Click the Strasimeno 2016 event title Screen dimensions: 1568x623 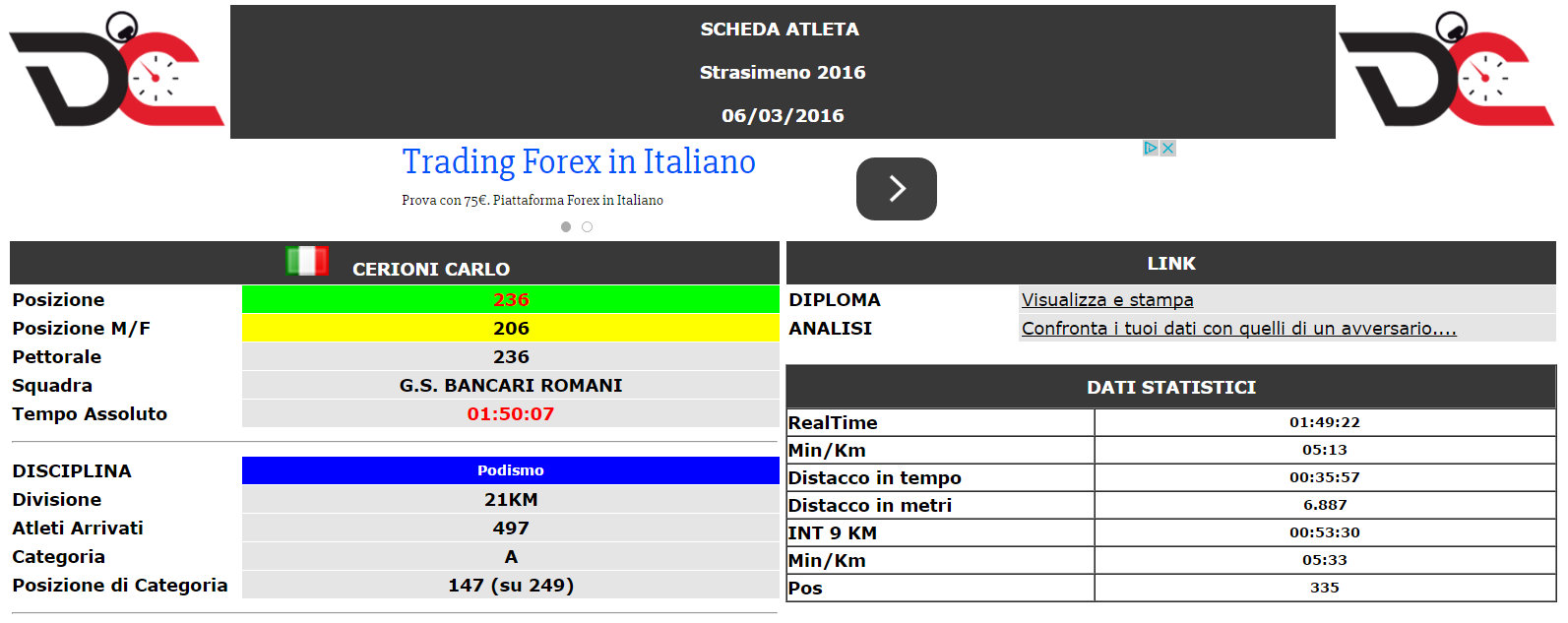[x=783, y=73]
